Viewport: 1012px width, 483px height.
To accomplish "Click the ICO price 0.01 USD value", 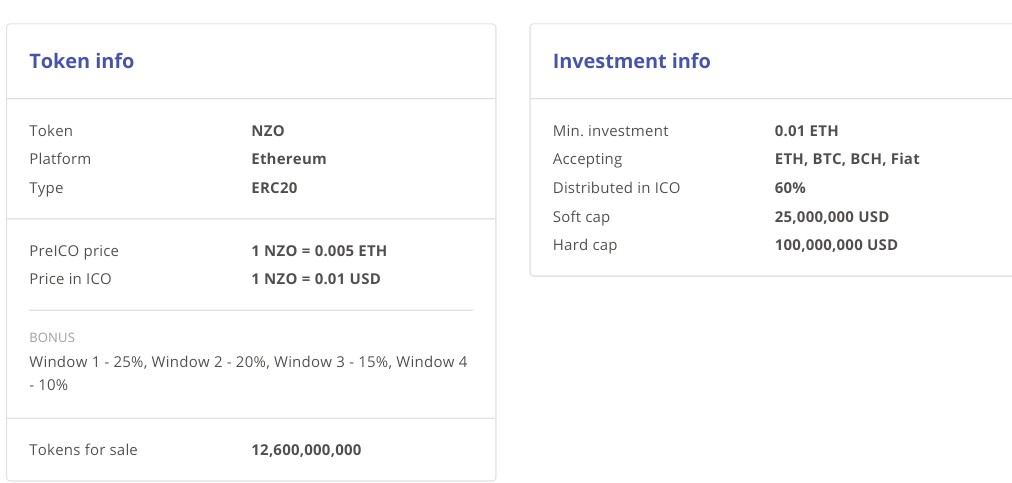I will [x=316, y=279].
